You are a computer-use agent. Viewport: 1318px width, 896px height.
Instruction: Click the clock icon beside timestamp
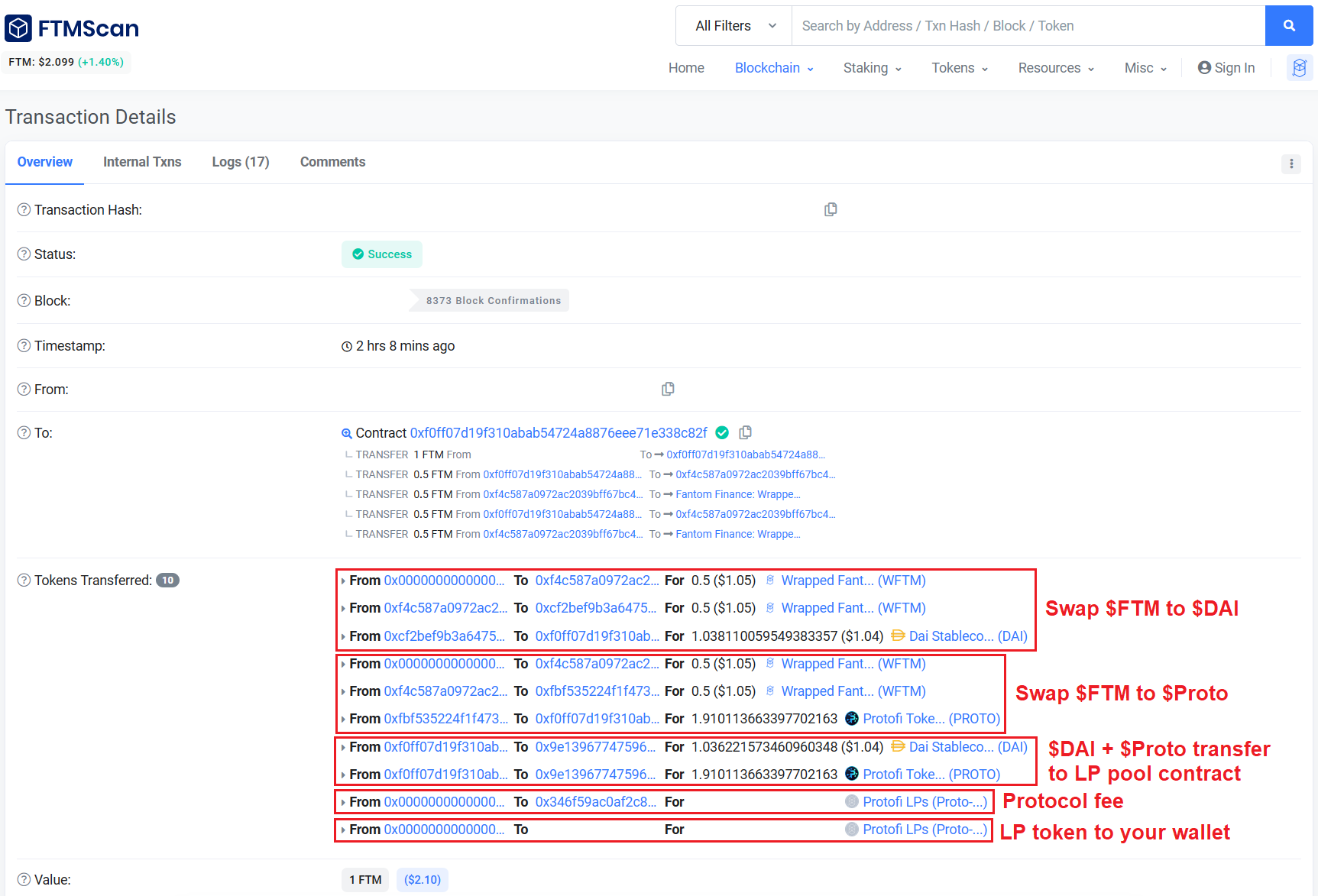coord(347,346)
